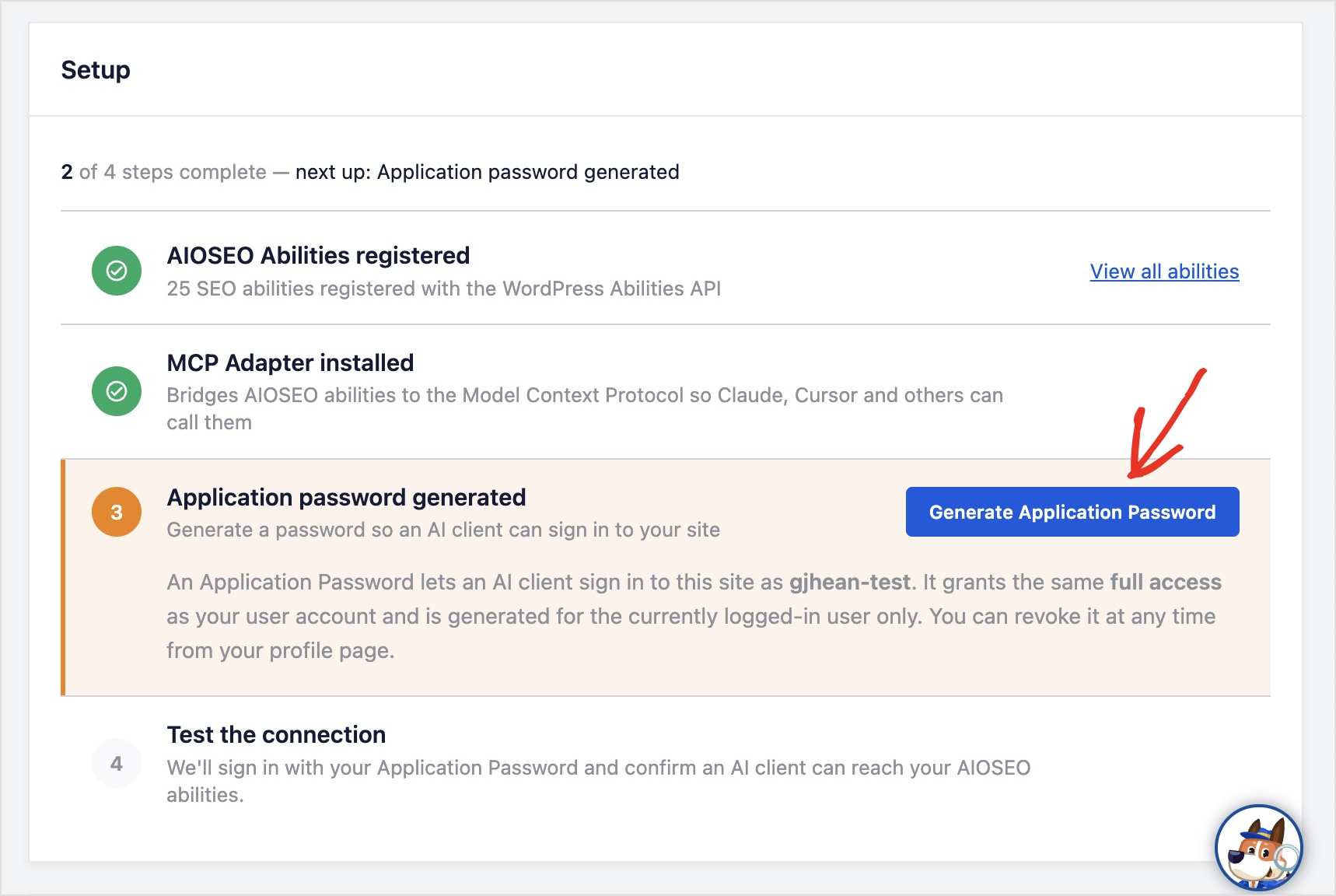This screenshot has width=1336, height=896.
Task: Click the 'Bridges AIOSEO abilities' description text
Action: 585,408
